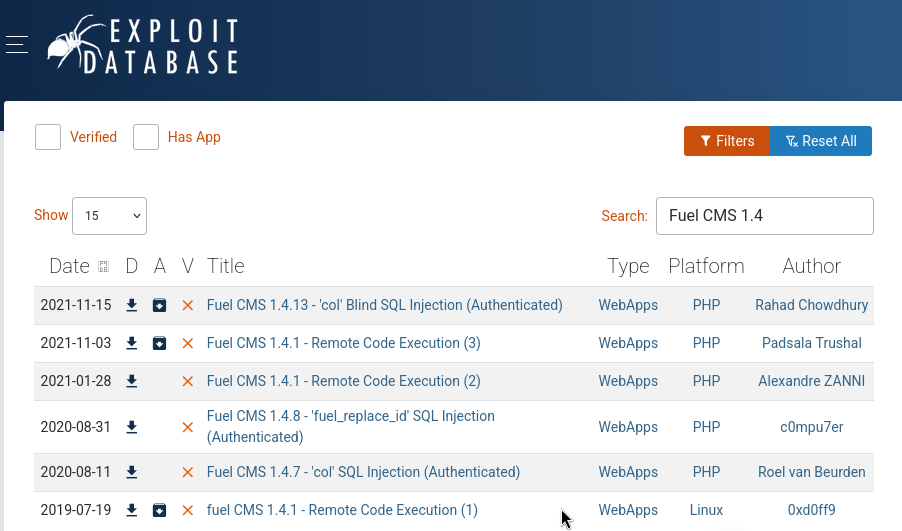
Task: Download the Remote Code Execution (2) exploit
Action: pos(132,381)
